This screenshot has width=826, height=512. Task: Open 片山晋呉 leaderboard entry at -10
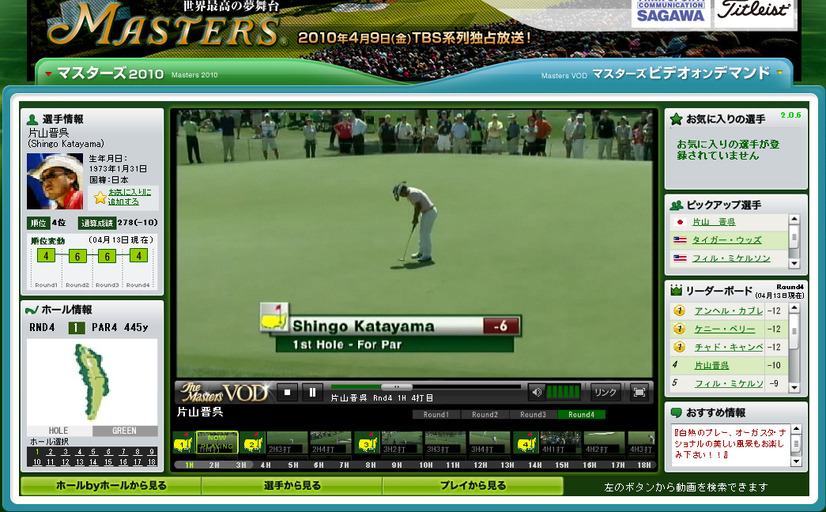pos(711,366)
